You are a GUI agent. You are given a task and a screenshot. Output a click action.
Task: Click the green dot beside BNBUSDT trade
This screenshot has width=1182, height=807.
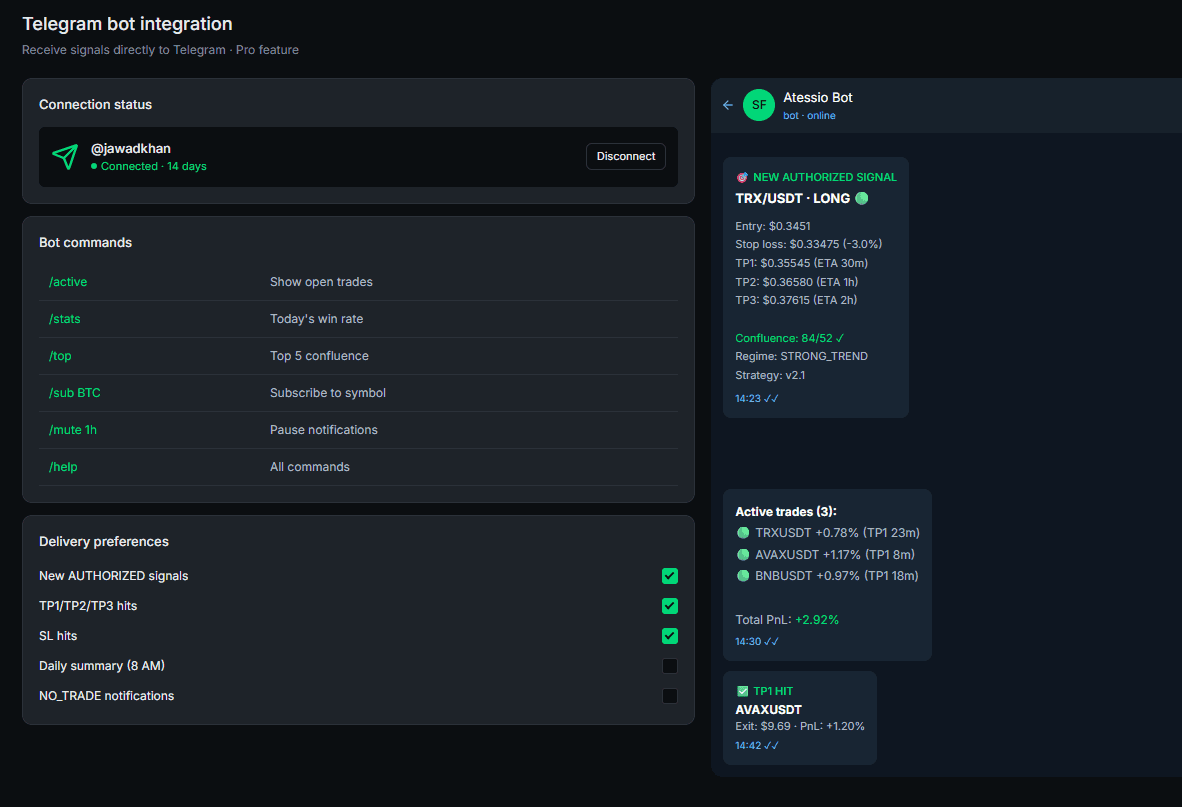[x=743, y=576]
